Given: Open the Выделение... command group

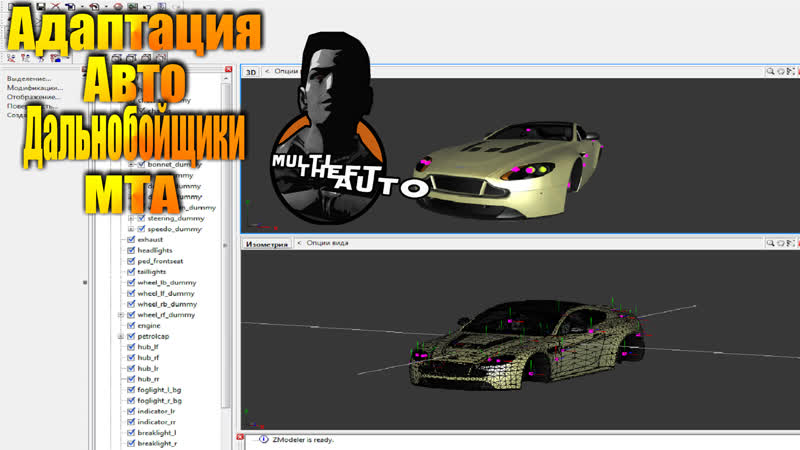Looking at the screenshot, I should pos(29,79).
